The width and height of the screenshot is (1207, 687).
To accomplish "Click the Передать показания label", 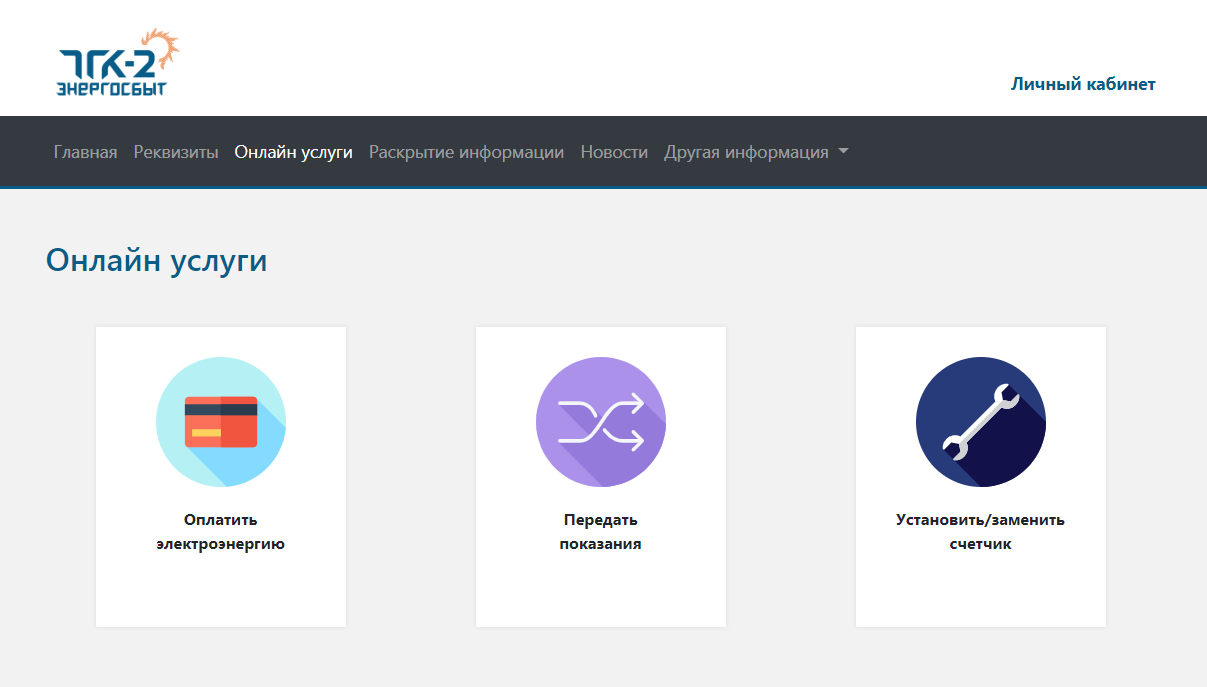I will (601, 532).
